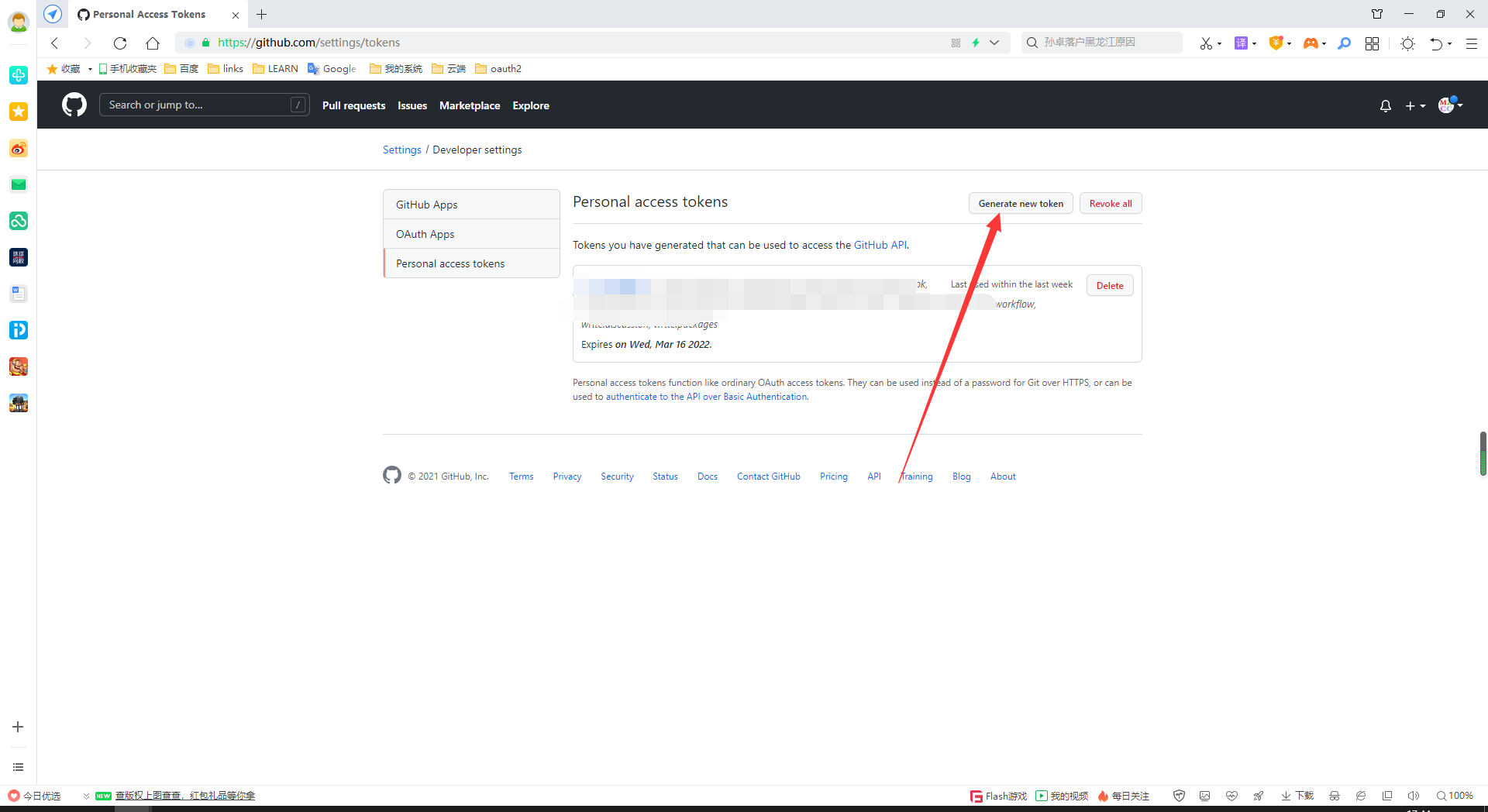Select GitHub Apps in sidebar
Screen dimensions: 1488x812
click(471, 205)
